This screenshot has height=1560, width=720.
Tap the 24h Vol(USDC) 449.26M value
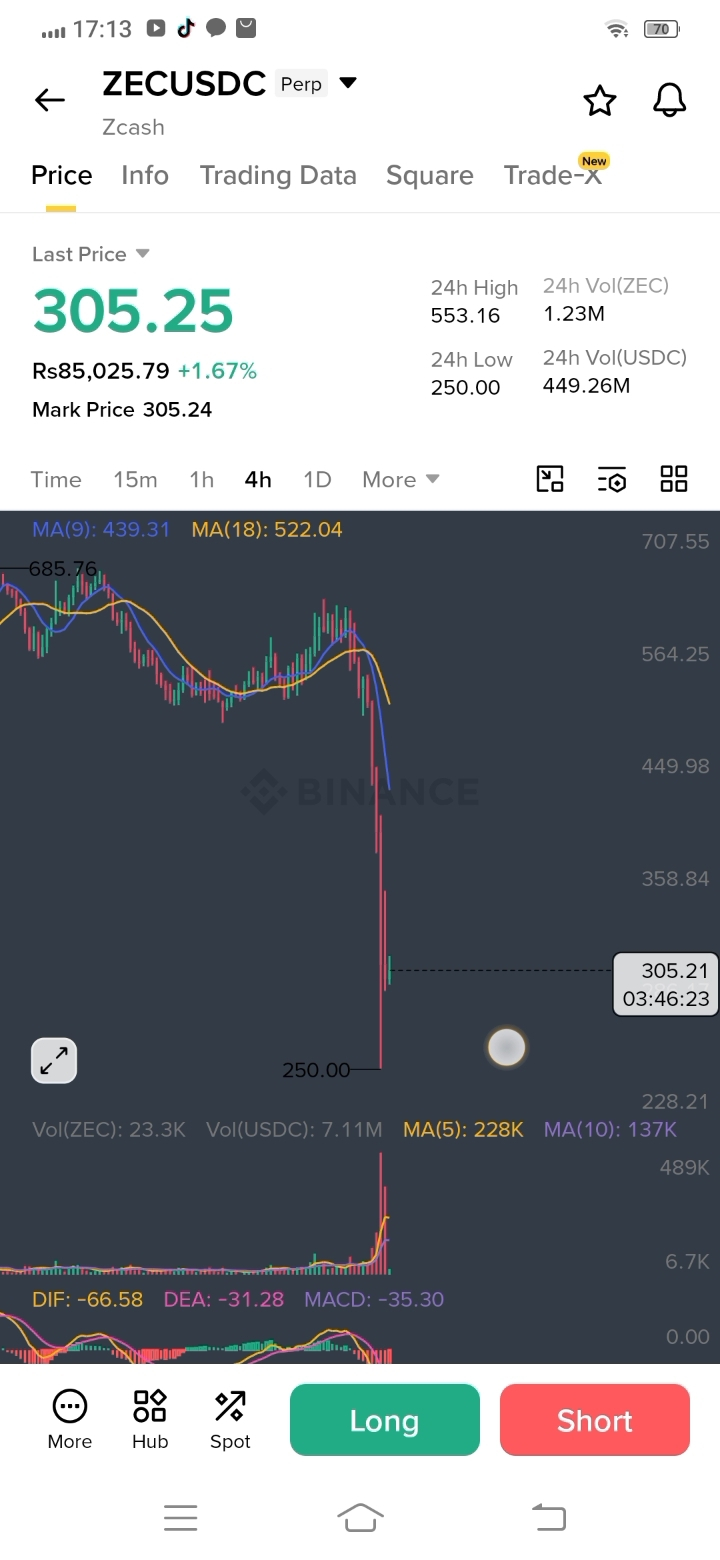pos(586,385)
